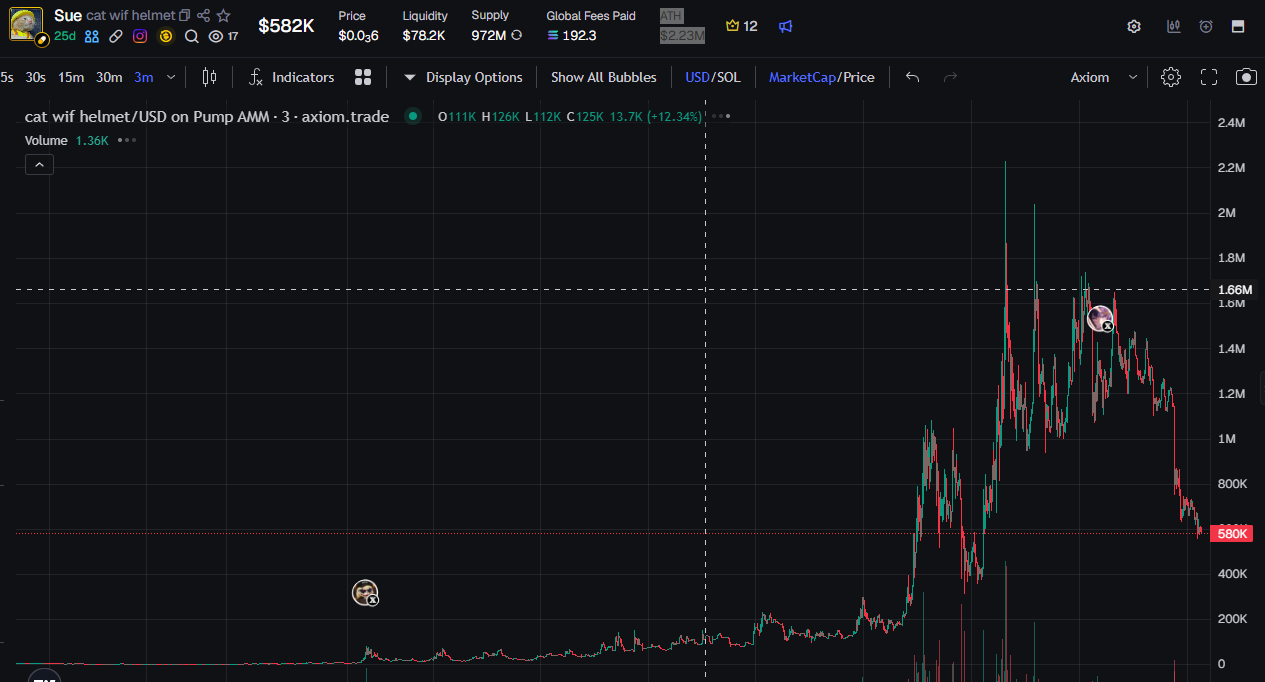Click the Global Fees Paid 192.3 value

coord(572,35)
